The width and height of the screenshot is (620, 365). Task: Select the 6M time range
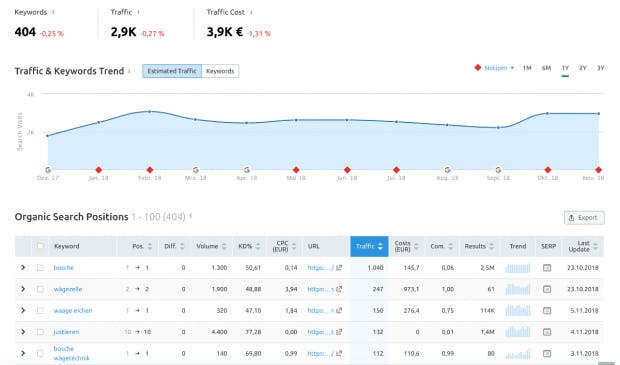click(546, 68)
